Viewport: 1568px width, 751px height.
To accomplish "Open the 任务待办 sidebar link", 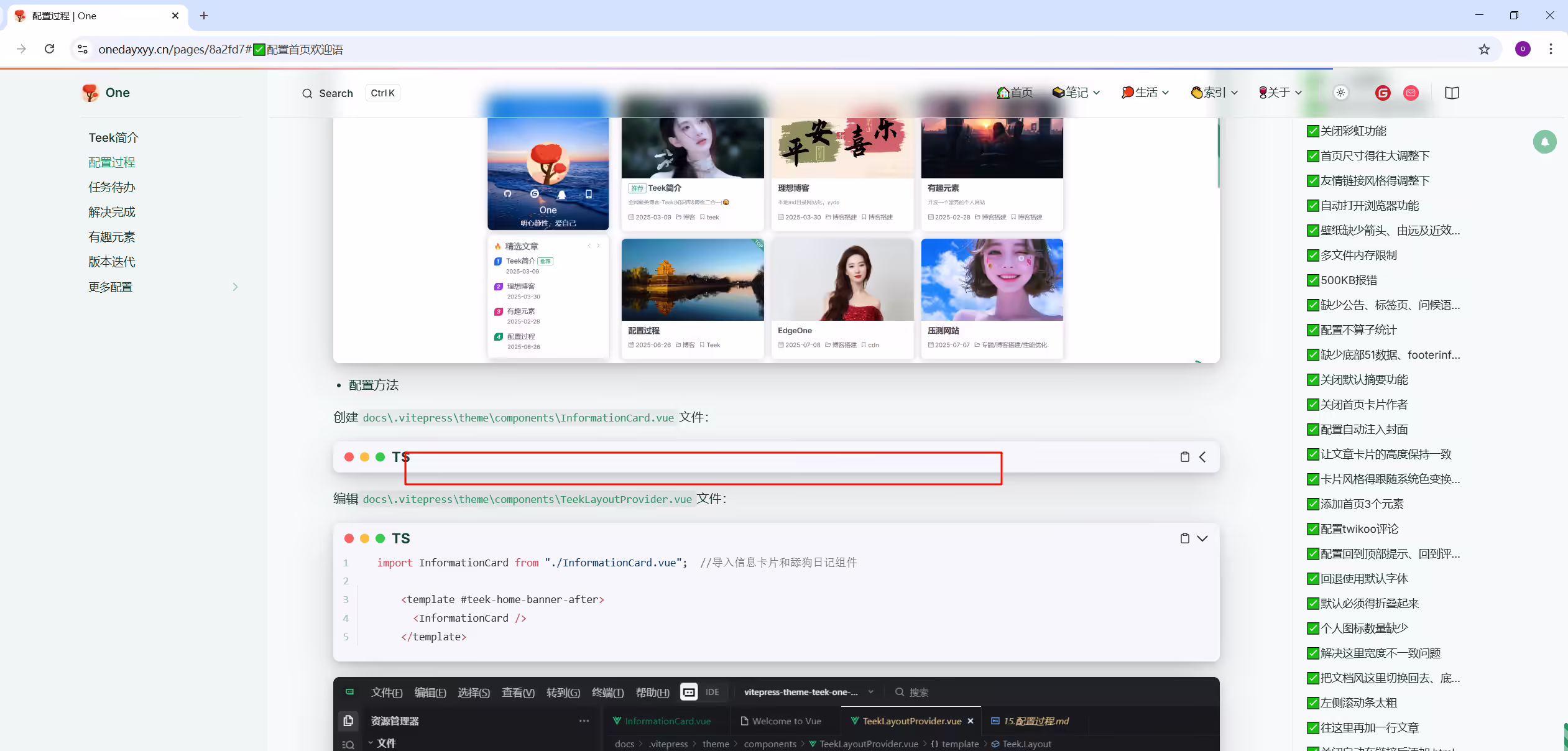I will tap(112, 187).
